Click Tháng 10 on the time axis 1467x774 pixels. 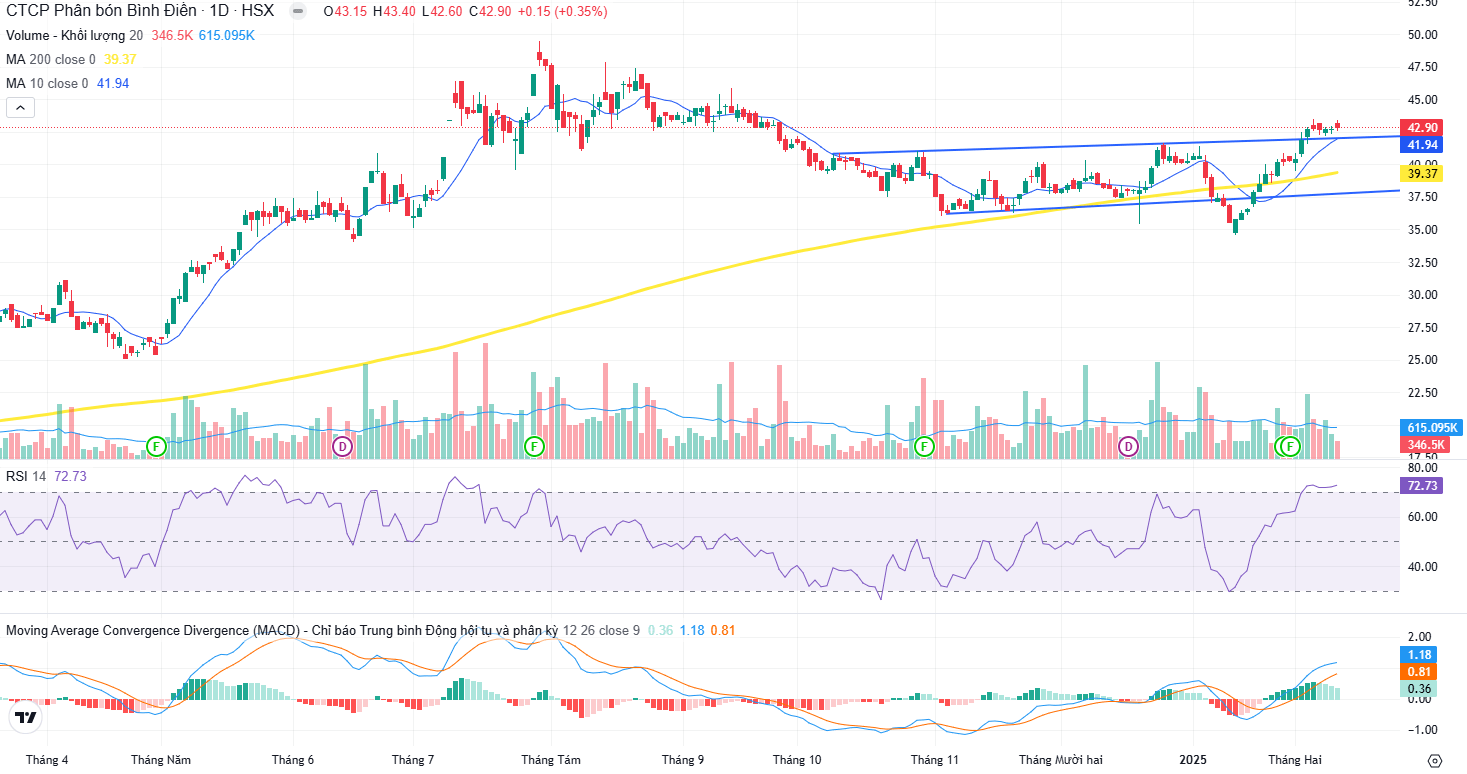pos(796,760)
